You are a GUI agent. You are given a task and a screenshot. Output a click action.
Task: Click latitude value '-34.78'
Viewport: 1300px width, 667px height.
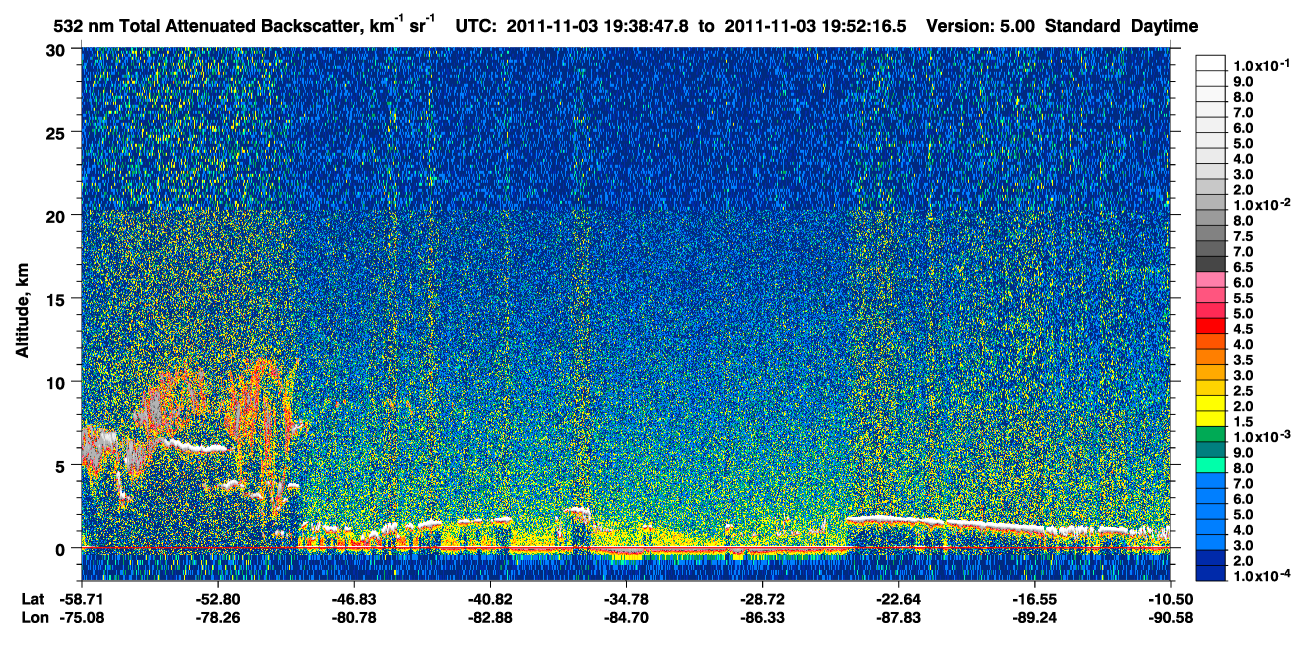click(626, 599)
